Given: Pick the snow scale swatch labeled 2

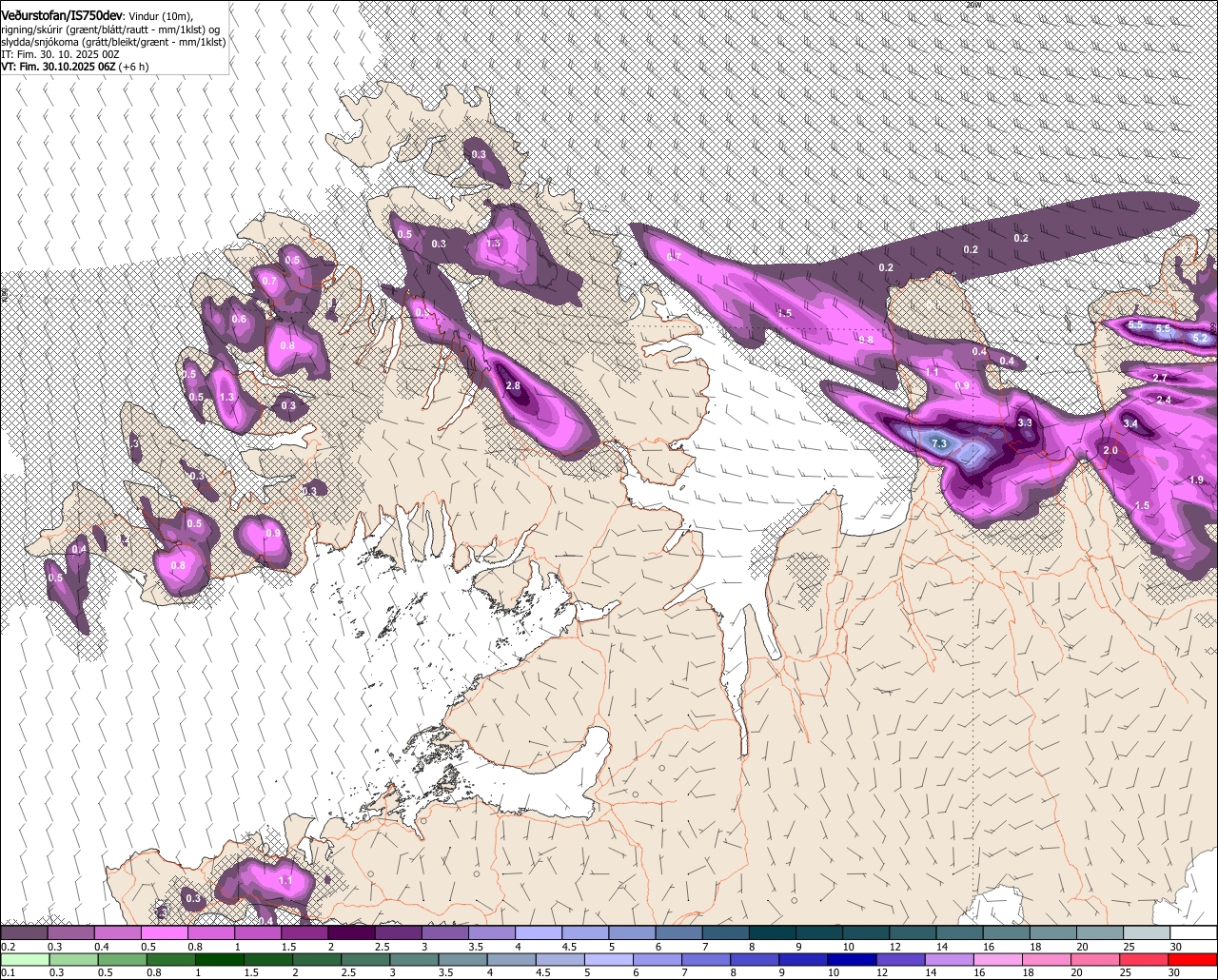Looking at the screenshot, I should click(x=351, y=933).
